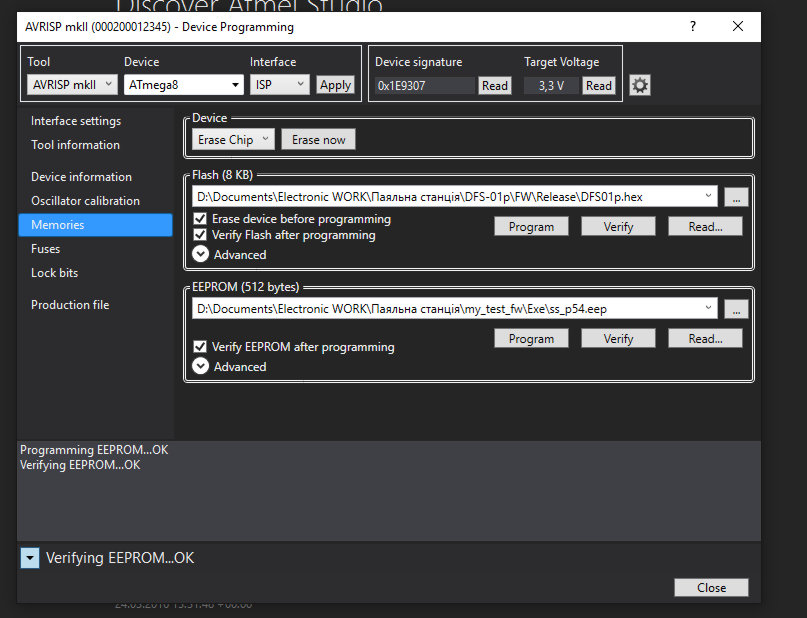Read the target voltage

(599, 85)
